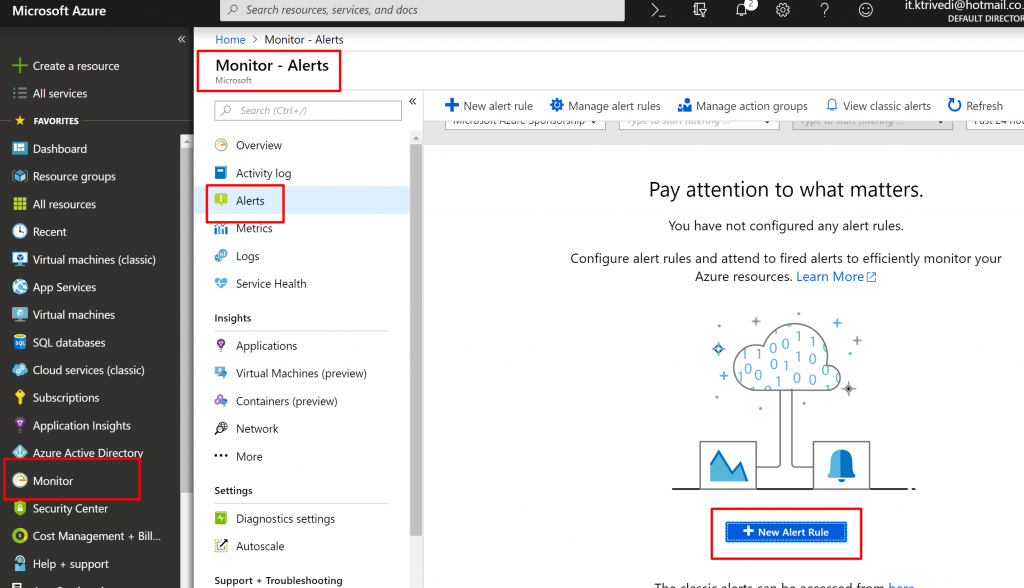The height and width of the screenshot is (588, 1024).
Task: Click the feedback smiley icon
Action: (866, 10)
